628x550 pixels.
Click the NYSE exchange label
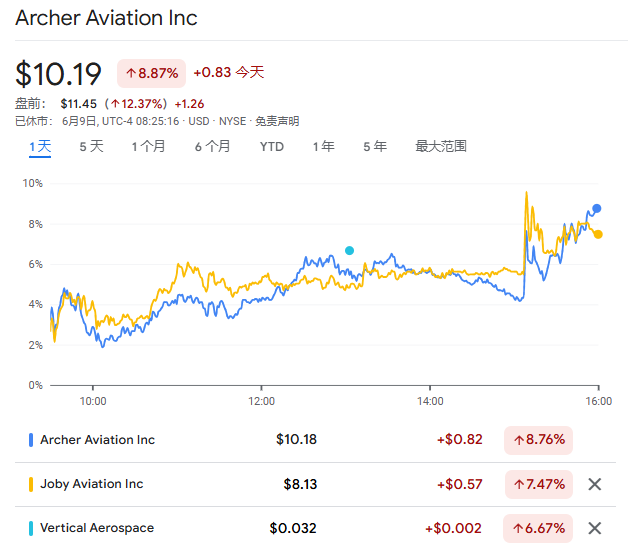click(x=232, y=121)
